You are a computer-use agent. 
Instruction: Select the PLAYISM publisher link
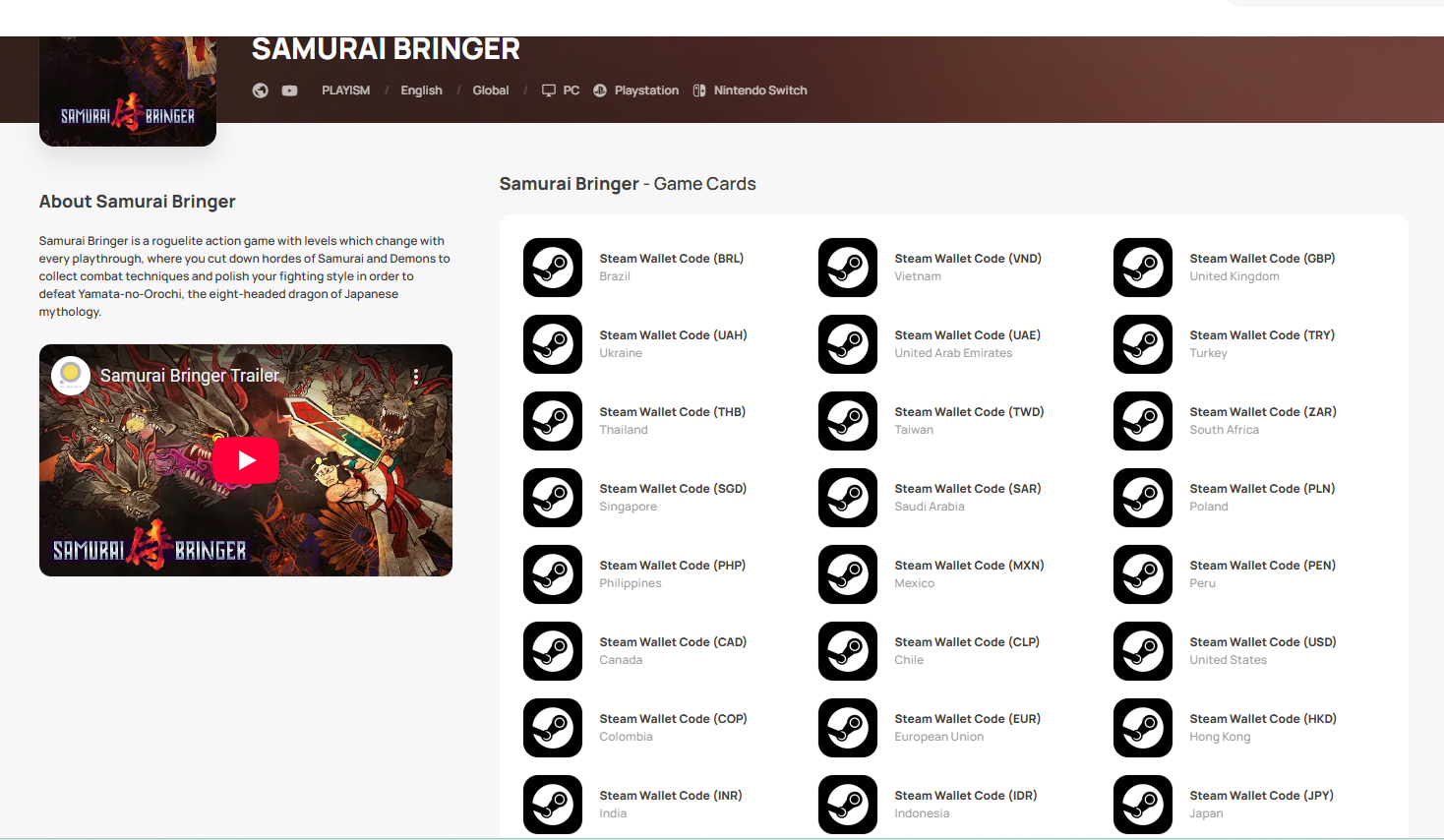tap(346, 90)
